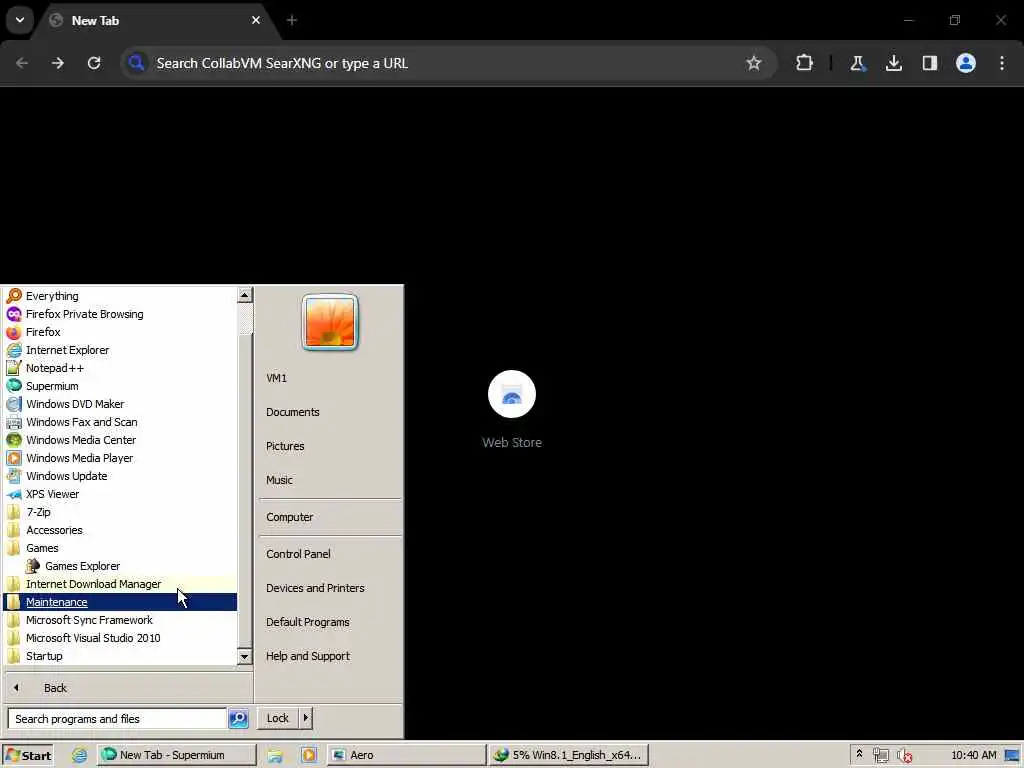The width and height of the screenshot is (1024, 768).
Task: Click the programs list scroll-up arrow
Action: pos(244,295)
